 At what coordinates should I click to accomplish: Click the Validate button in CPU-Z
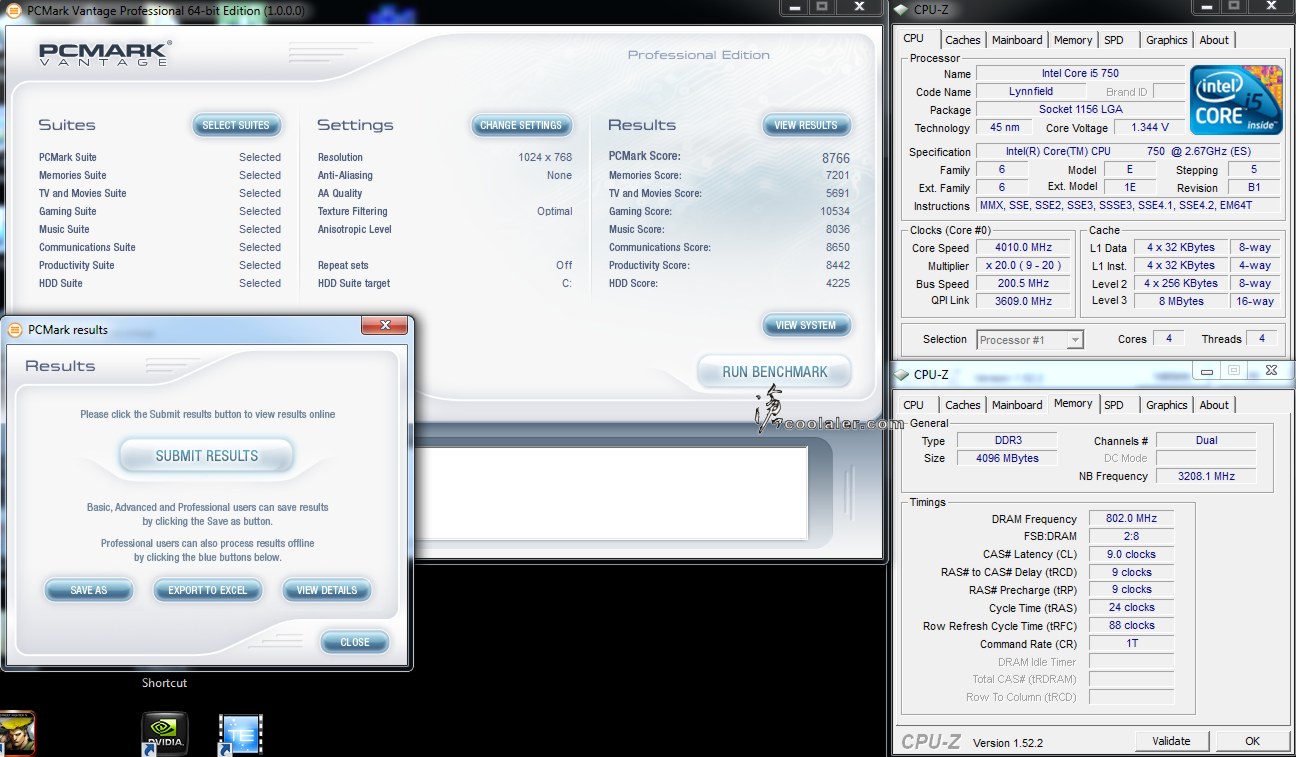1171,741
